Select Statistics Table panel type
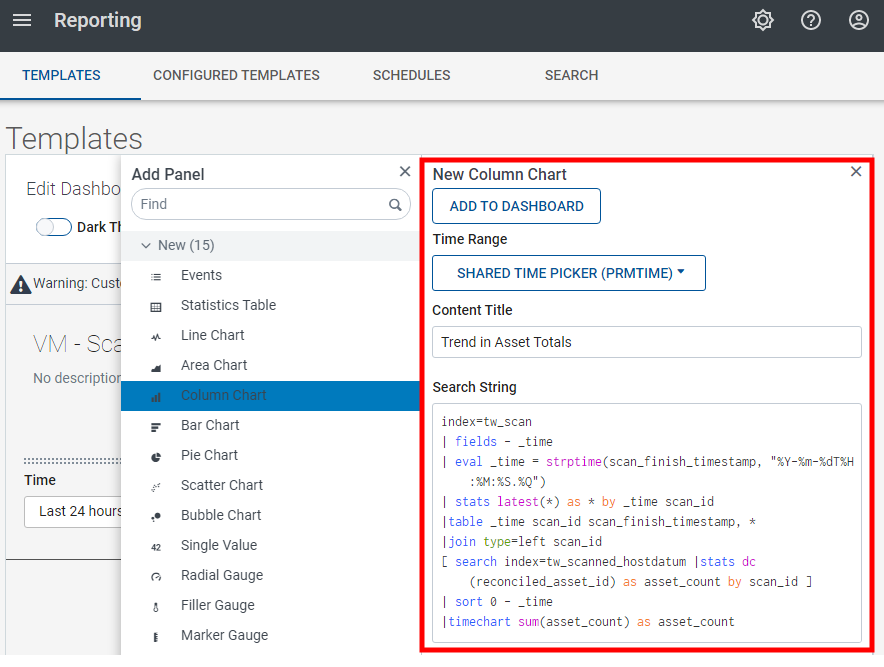 click(x=271, y=305)
